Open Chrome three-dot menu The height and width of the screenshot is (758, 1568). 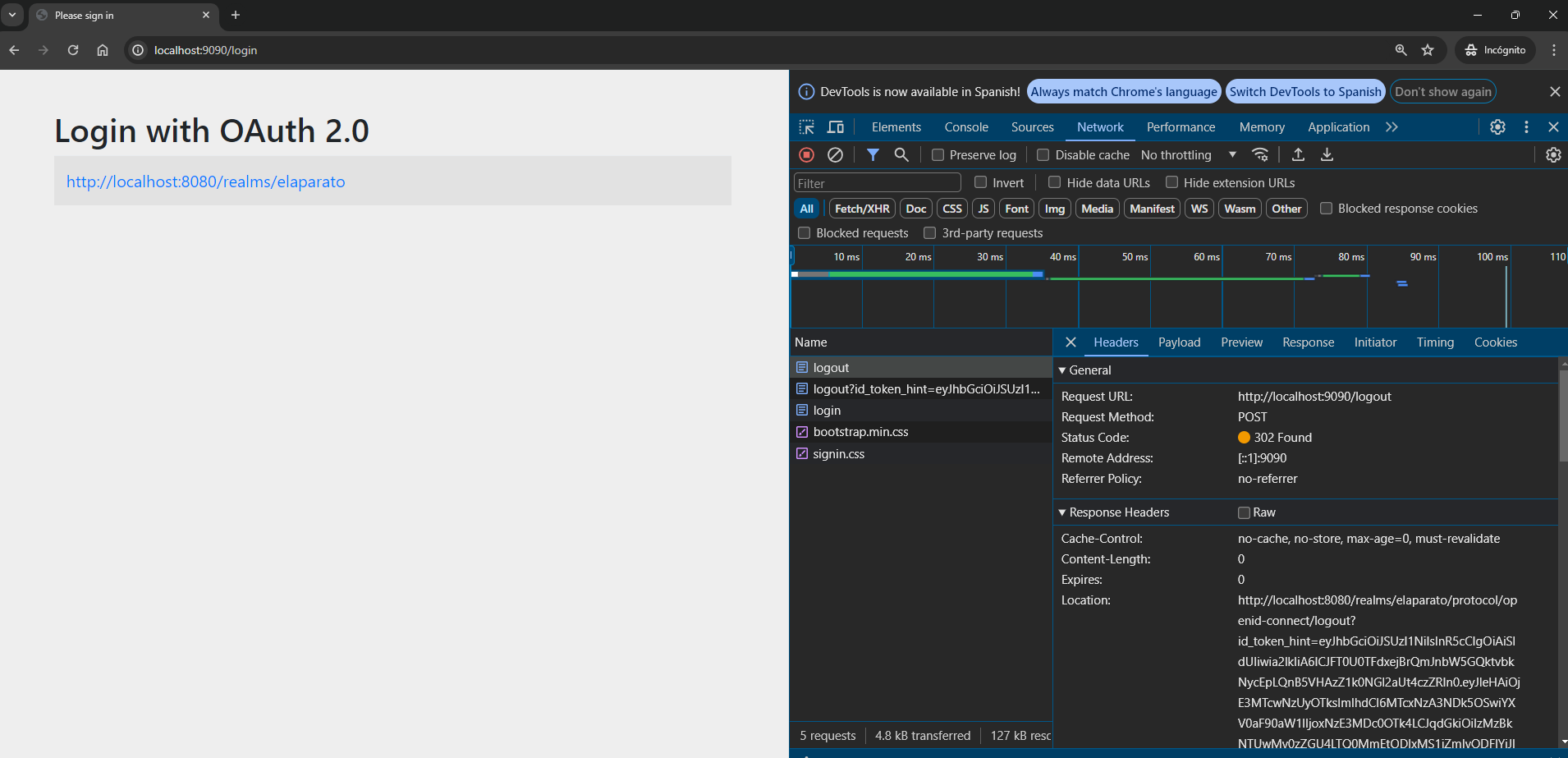coord(1553,50)
